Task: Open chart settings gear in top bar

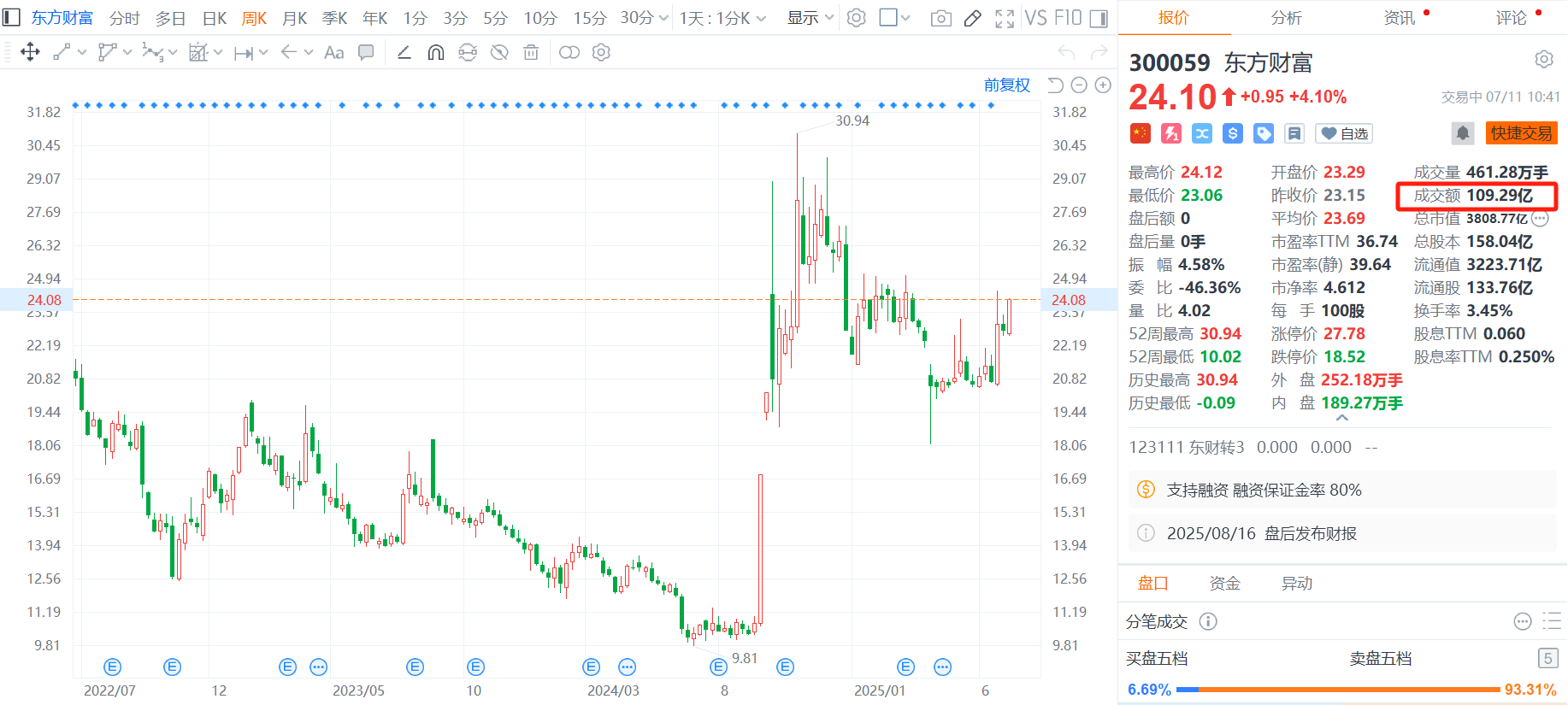Action: coord(857,18)
